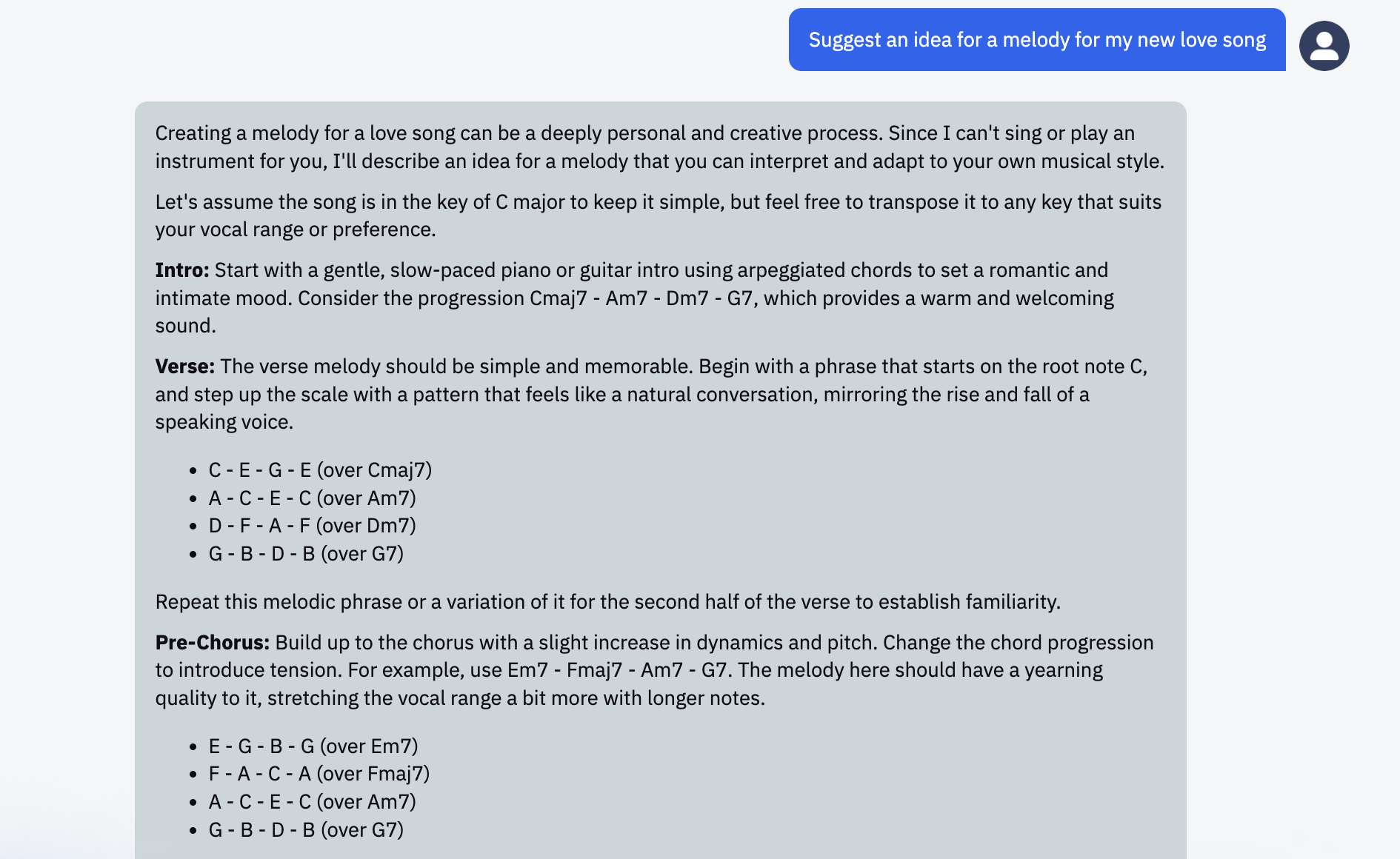Click the A - C - E - C bullet over Am7 in Pre-Chorus
Image resolution: width=1400 pixels, height=859 pixels.
click(312, 802)
